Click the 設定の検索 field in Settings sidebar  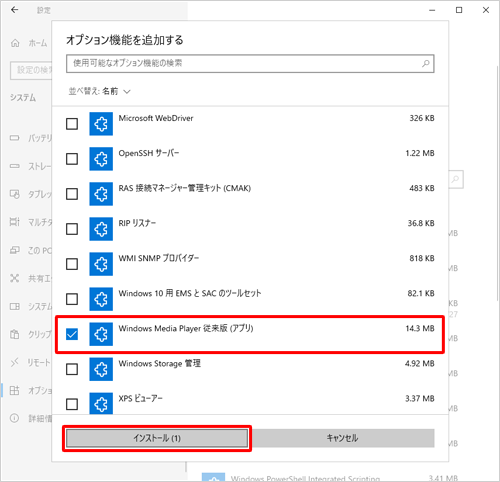click(31, 70)
